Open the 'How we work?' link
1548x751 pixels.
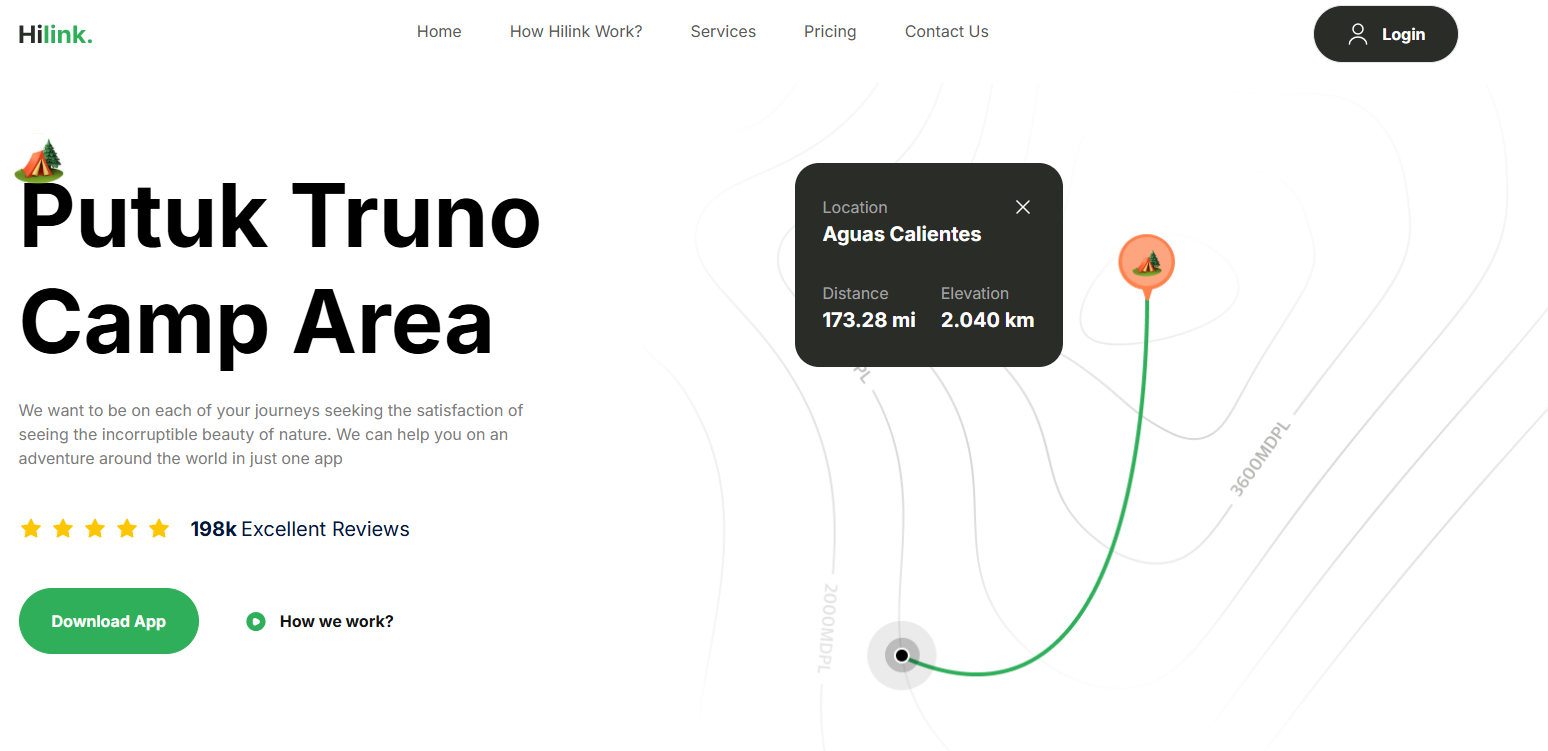337,621
